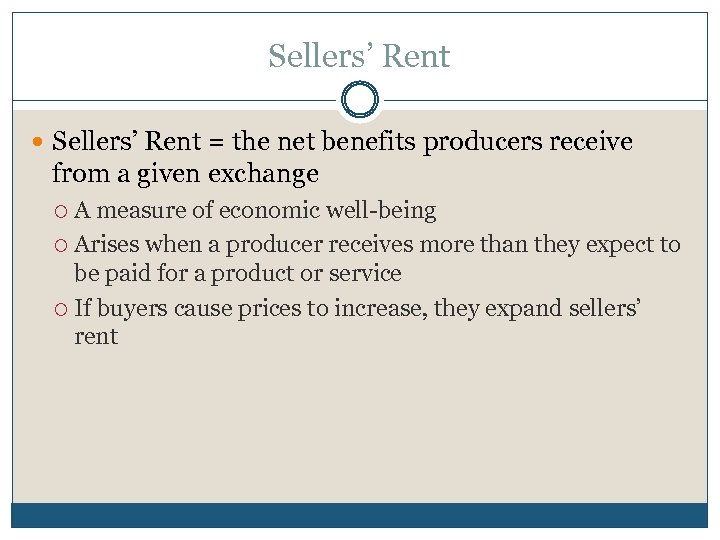Click the hollow bullet before 'A measure'

pos(61,211)
